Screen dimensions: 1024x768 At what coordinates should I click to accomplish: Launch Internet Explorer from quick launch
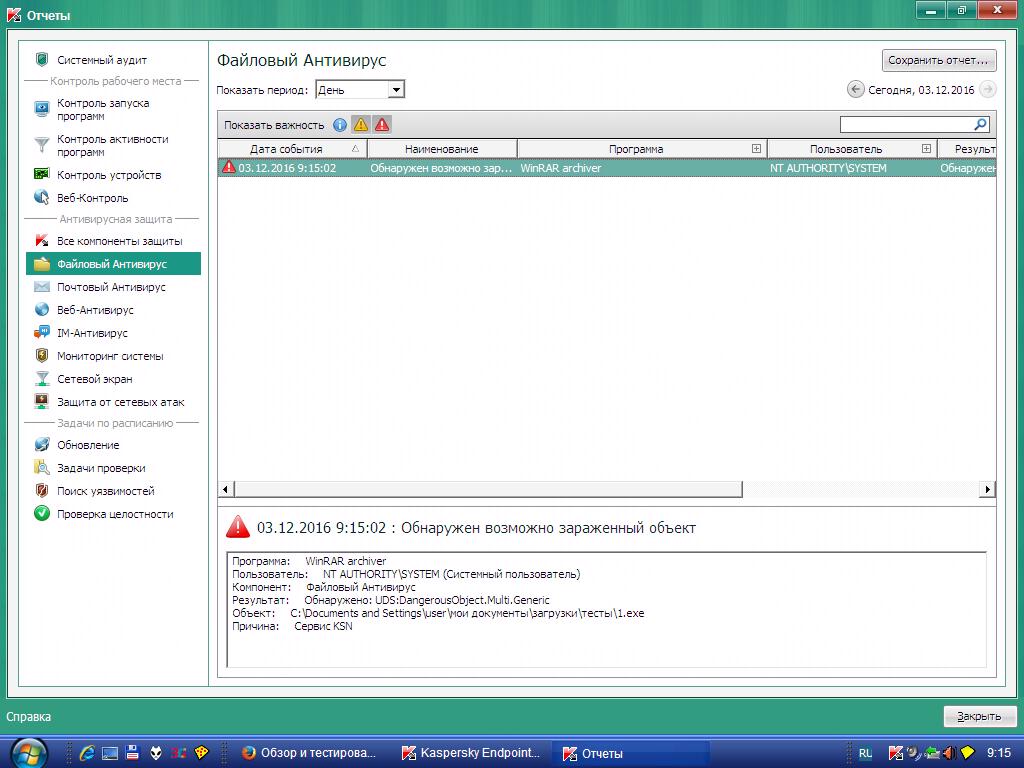(x=87, y=753)
